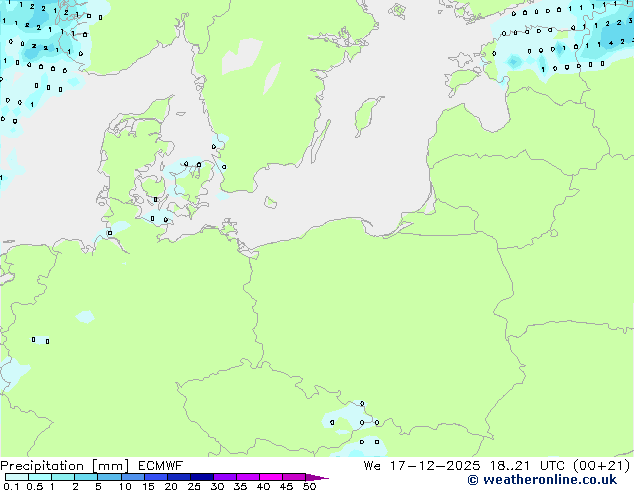Click the '40' scale label
The width and height of the screenshot is (634, 490).
[x=263, y=486]
